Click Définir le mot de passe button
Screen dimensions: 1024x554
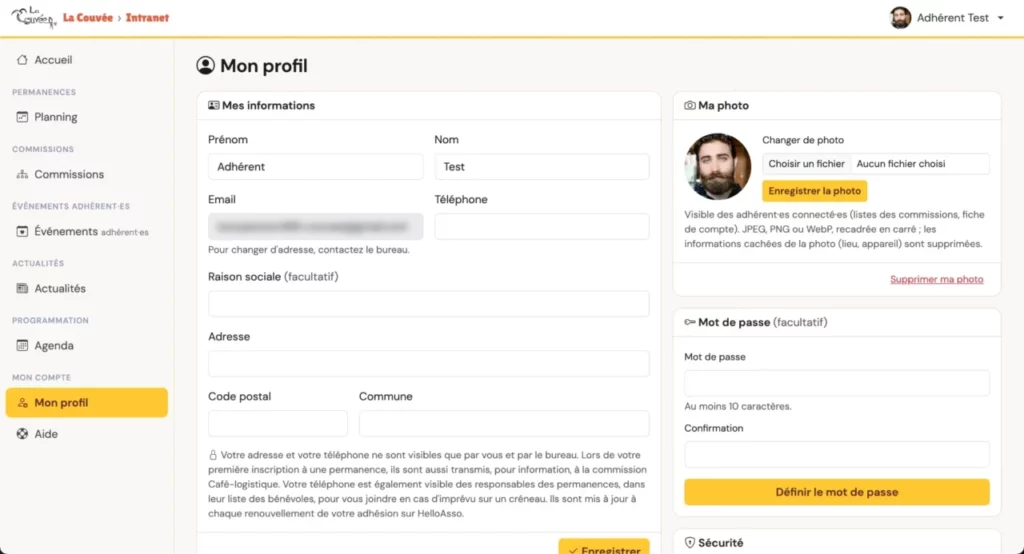pyautogui.click(x=837, y=492)
